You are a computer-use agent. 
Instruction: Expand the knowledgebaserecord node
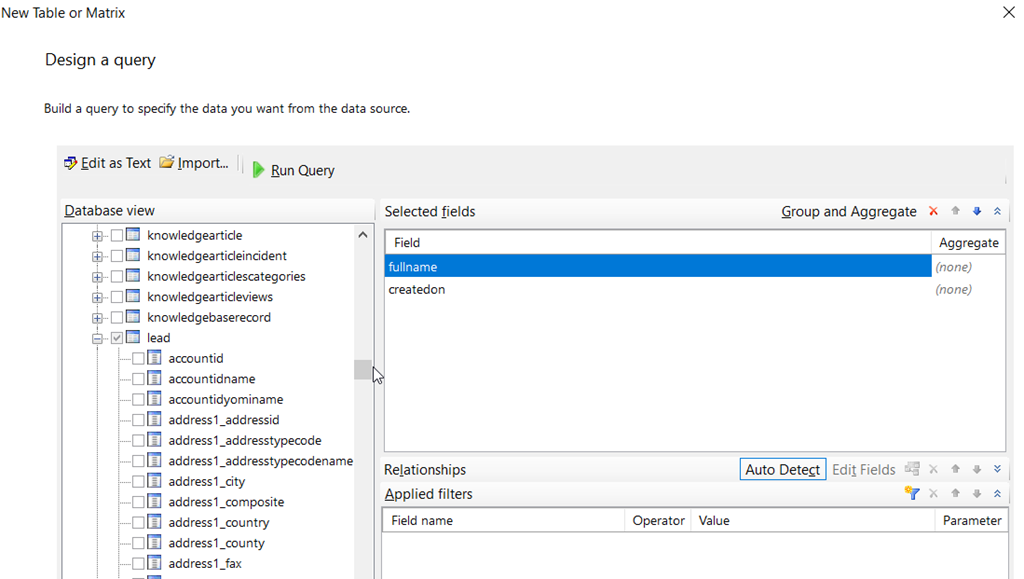click(x=97, y=319)
